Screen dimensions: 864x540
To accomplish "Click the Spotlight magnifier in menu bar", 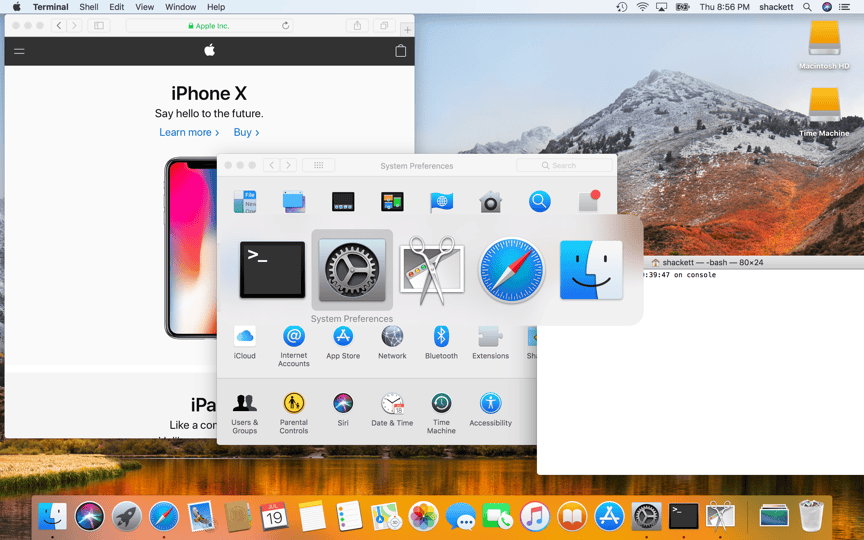I will 807,7.
